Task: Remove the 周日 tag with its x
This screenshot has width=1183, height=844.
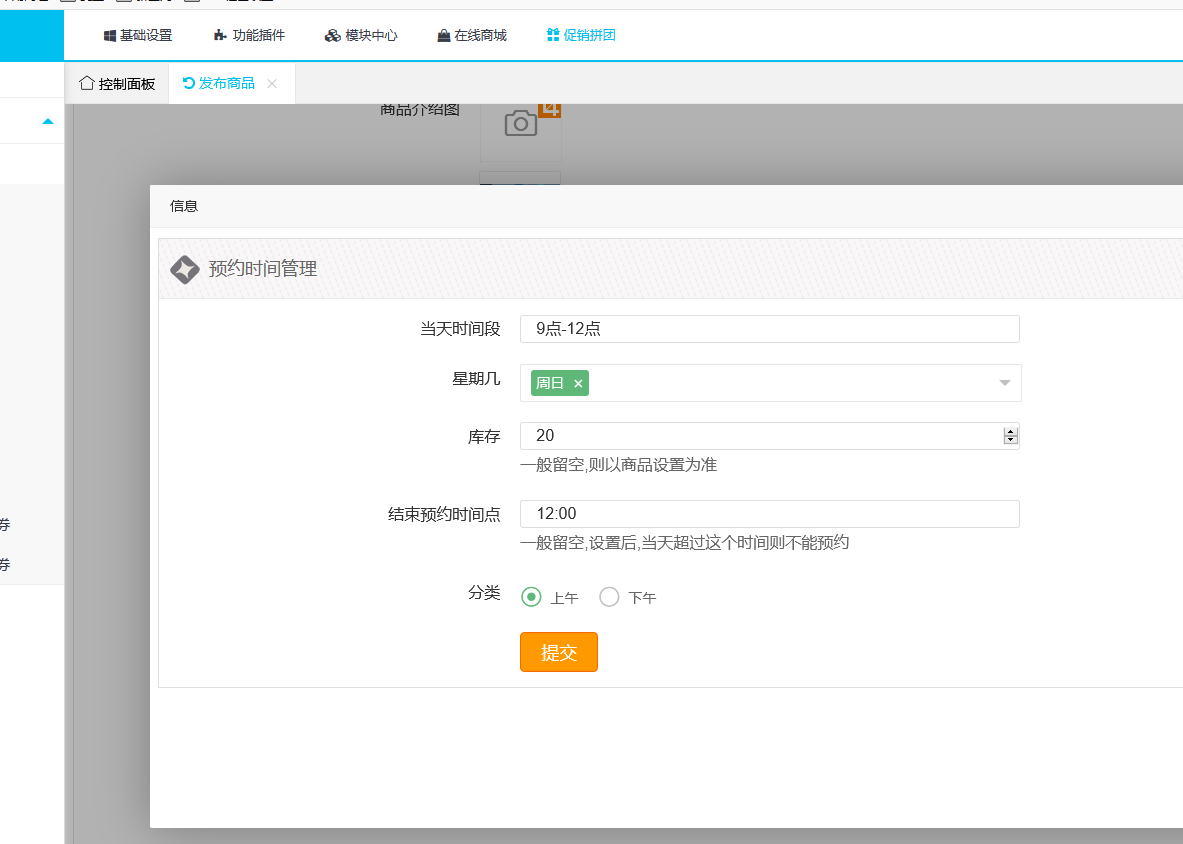Action: [578, 384]
